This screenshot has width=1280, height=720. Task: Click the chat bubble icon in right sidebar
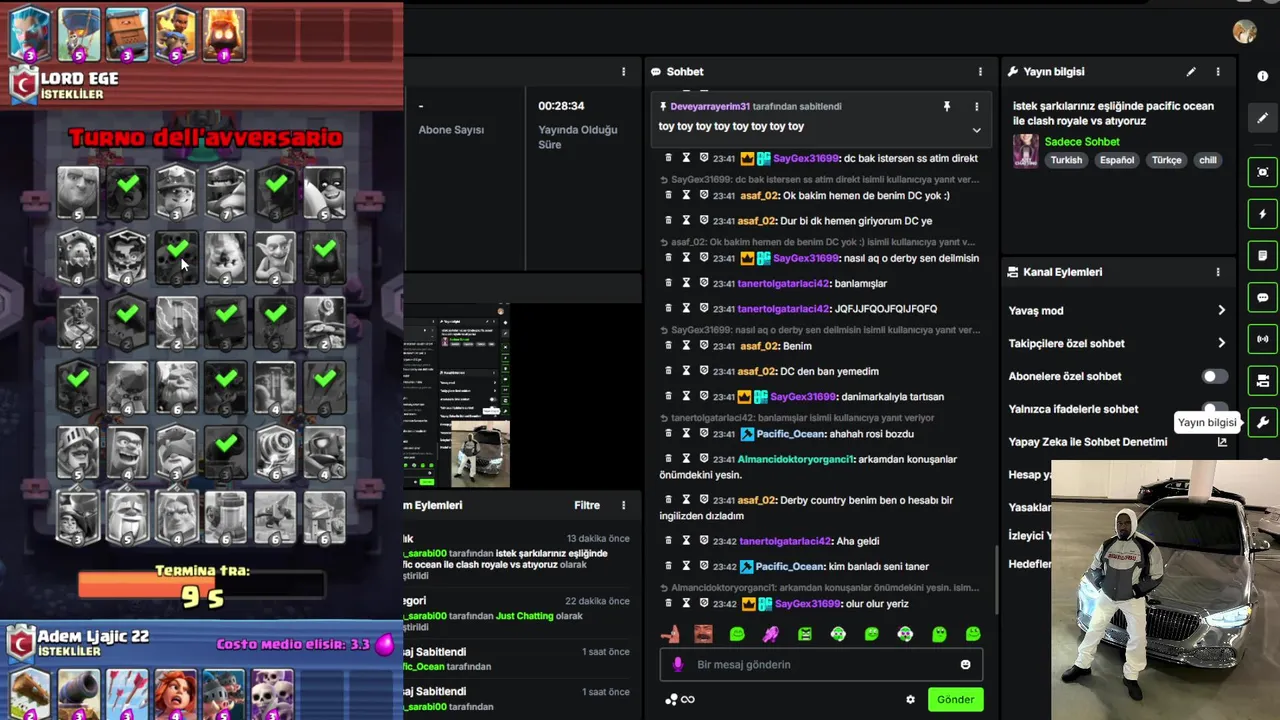(1262, 297)
